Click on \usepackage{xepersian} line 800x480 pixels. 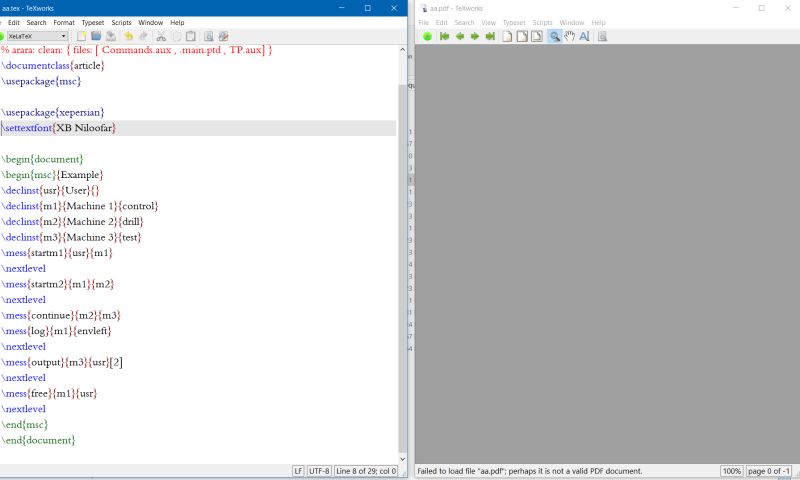[x=53, y=112]
